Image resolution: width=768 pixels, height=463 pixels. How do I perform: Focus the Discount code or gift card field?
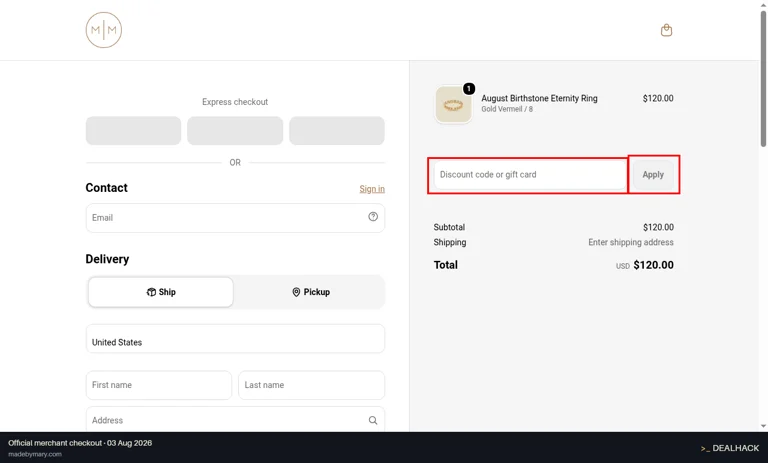530,174
